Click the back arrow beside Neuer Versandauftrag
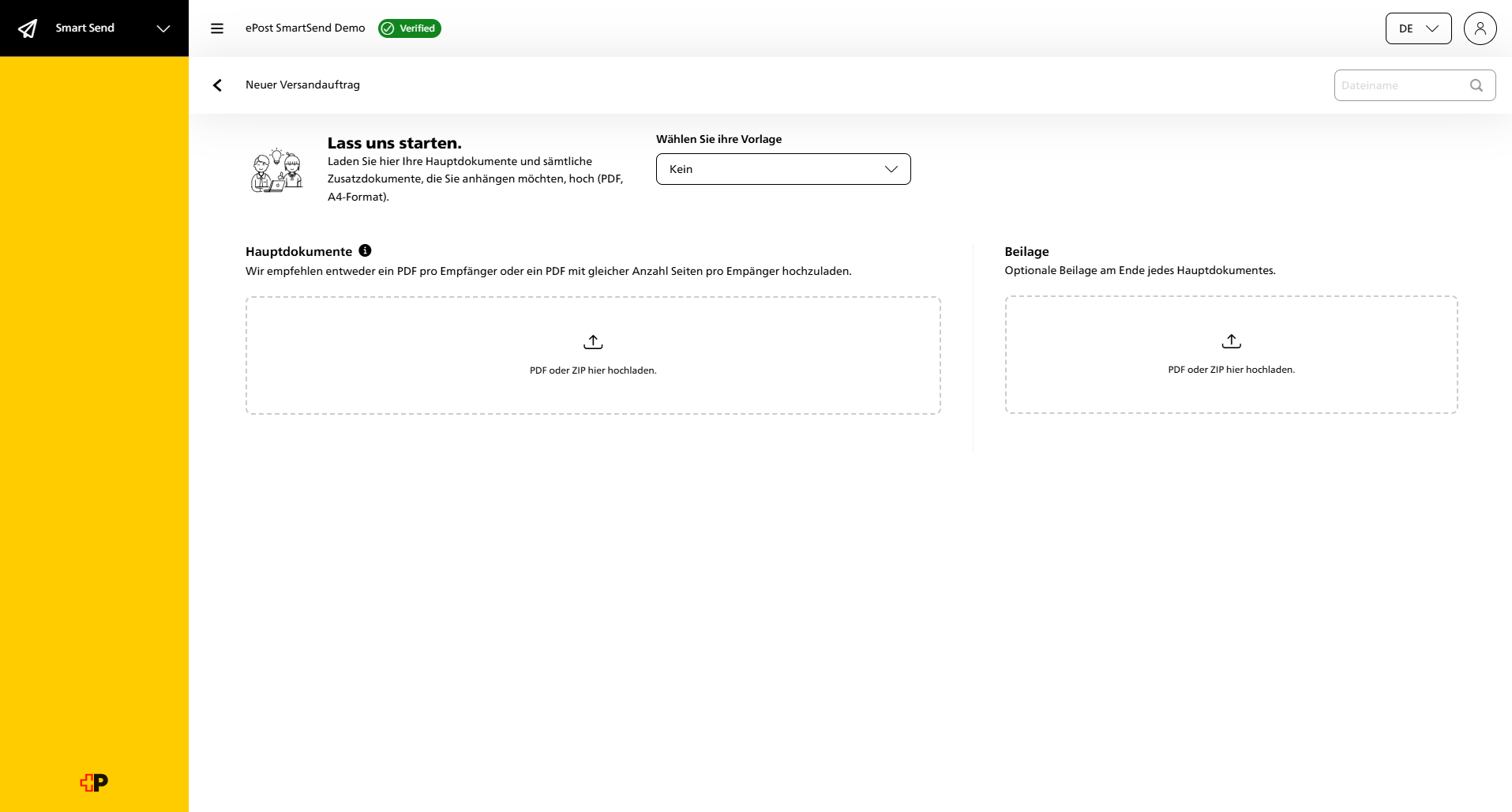Viewport: 1512px width, 812px height. (218, 85)
